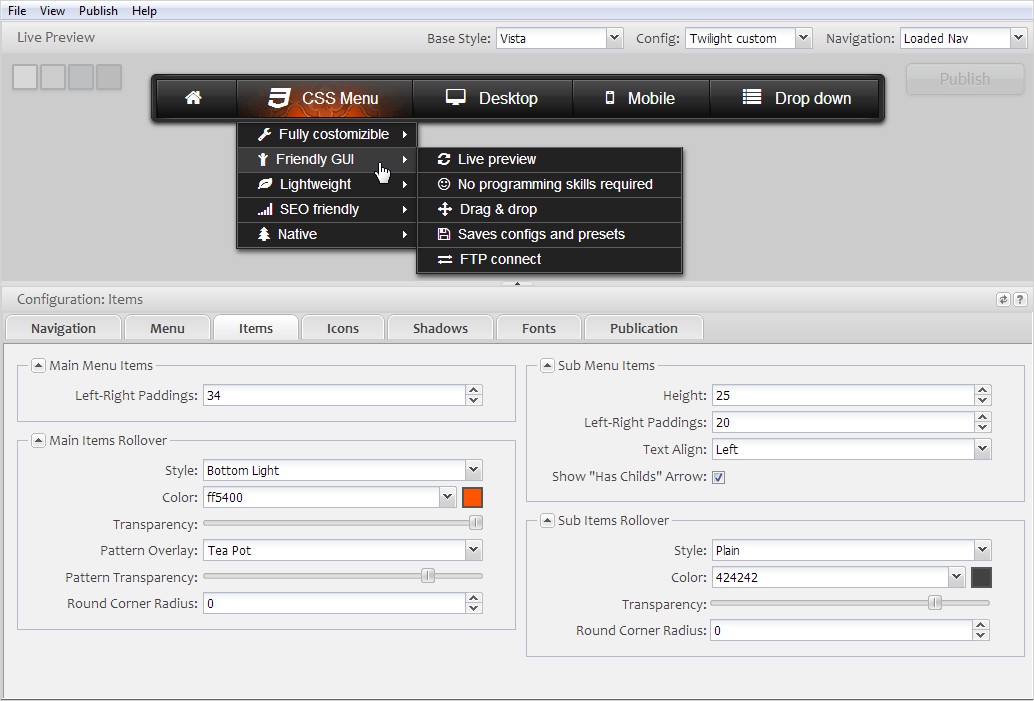Toggle the Show "Has Childs" Arrow checkbox
Viewport: 1034px width, 701px height.
[718, 477]
